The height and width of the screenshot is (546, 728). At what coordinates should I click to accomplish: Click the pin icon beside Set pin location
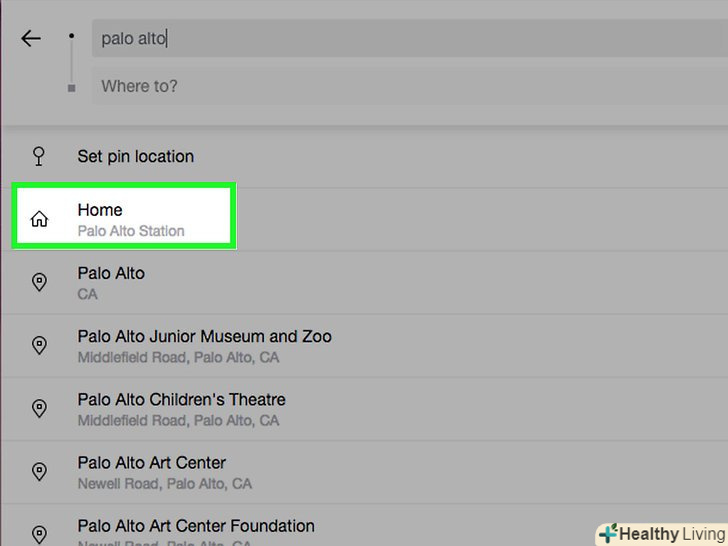coord(39,156)
